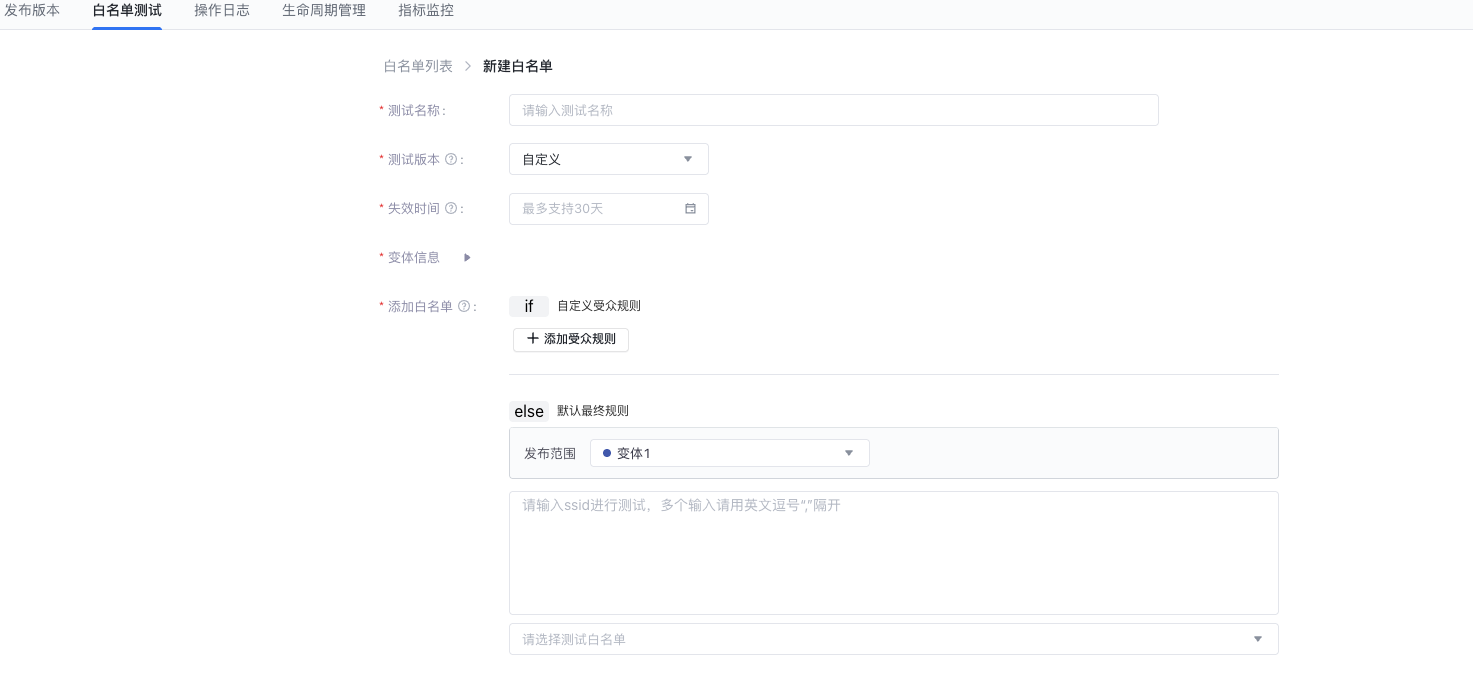Click the 默认最终规则 label
The width and height of the screenshot is (1473, 690).
point(593,411)
